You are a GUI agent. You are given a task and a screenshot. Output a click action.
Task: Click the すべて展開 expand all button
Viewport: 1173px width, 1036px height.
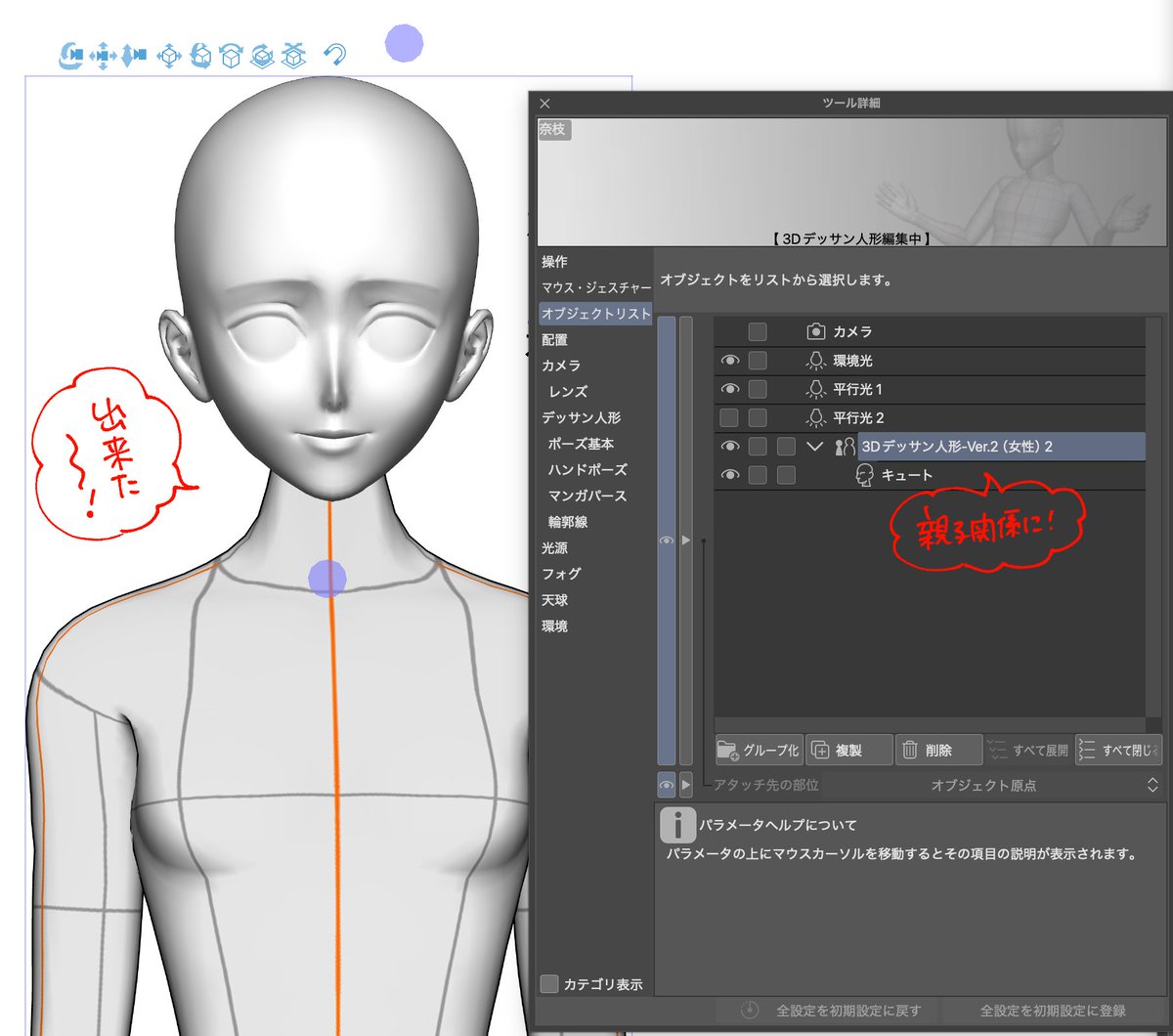point(1029,750)
